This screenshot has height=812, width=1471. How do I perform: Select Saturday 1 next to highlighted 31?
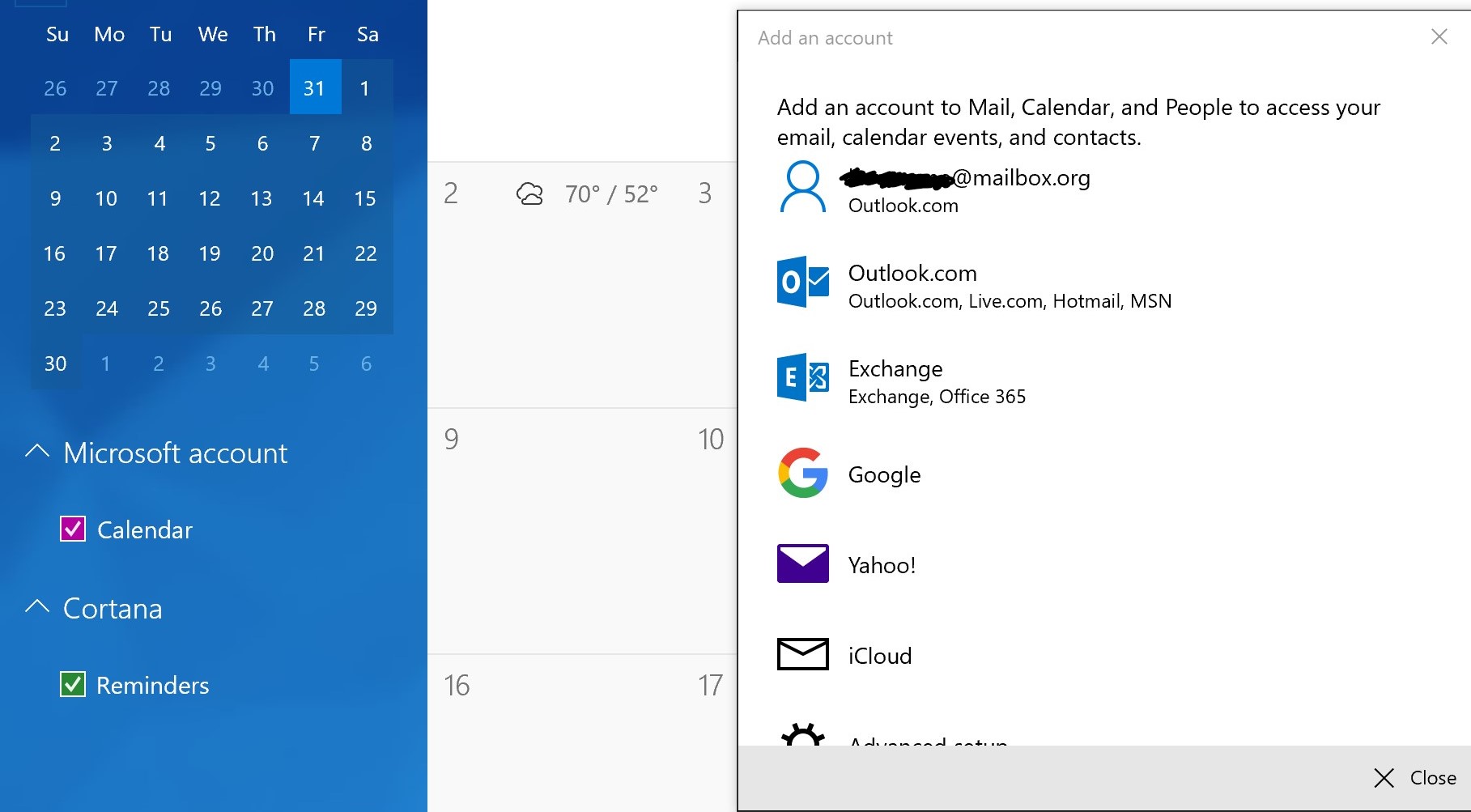tap(365, 87)
